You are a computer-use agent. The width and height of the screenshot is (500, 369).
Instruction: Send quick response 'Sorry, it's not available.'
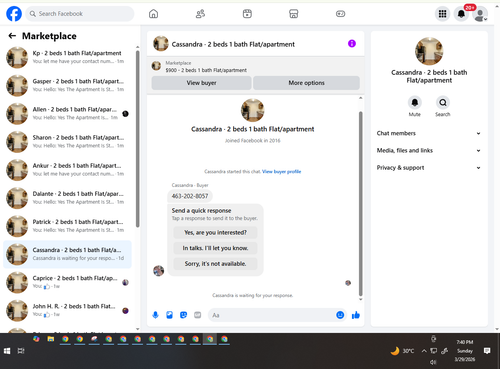pyautogui.click(x=215, y=264)
